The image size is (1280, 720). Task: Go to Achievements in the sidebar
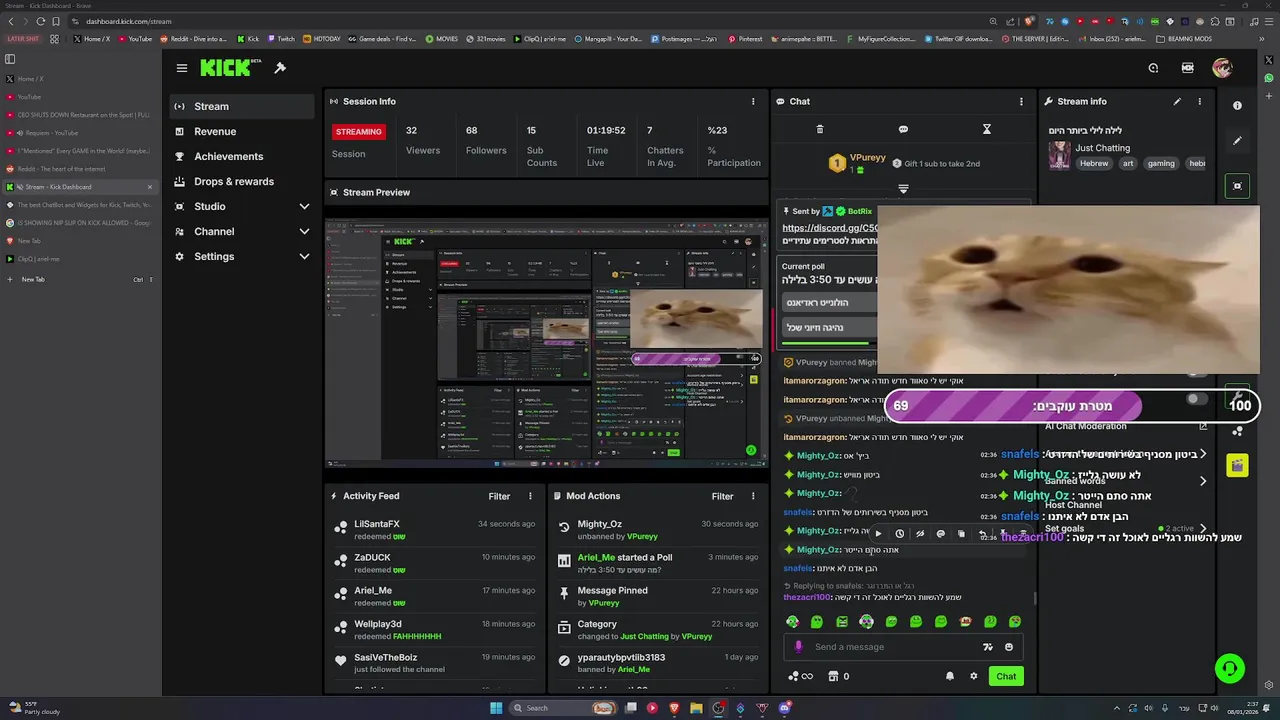coord(242,156)
